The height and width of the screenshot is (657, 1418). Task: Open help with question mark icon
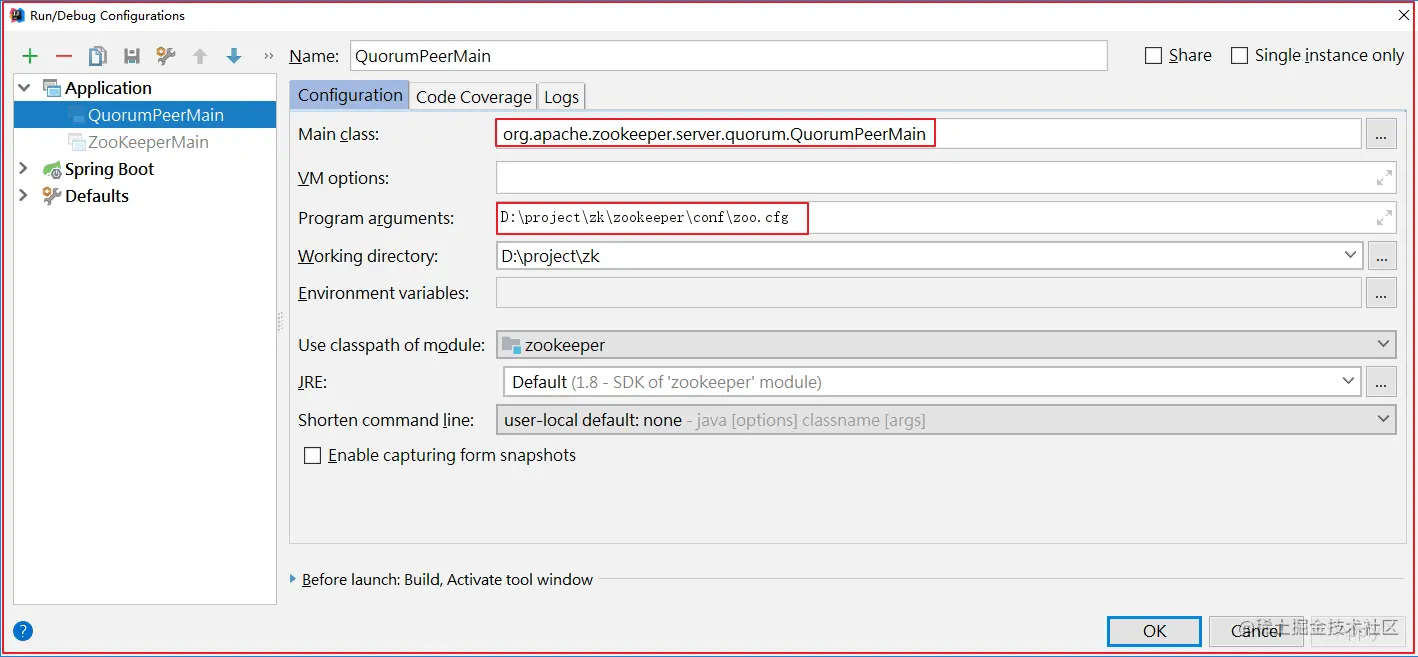(x=23, y=631)
